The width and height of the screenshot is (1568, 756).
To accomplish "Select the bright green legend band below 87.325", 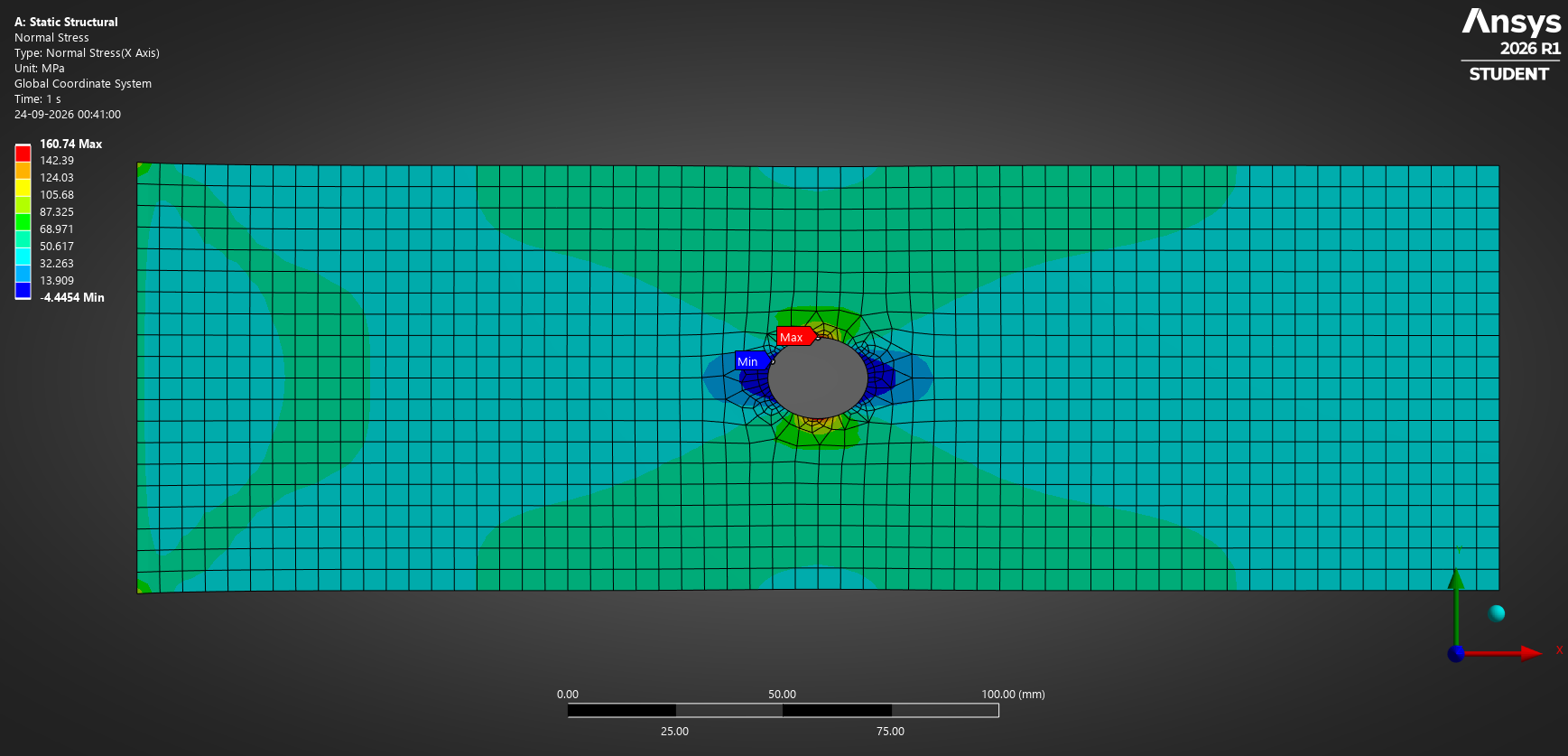I will tap(23, 221).
